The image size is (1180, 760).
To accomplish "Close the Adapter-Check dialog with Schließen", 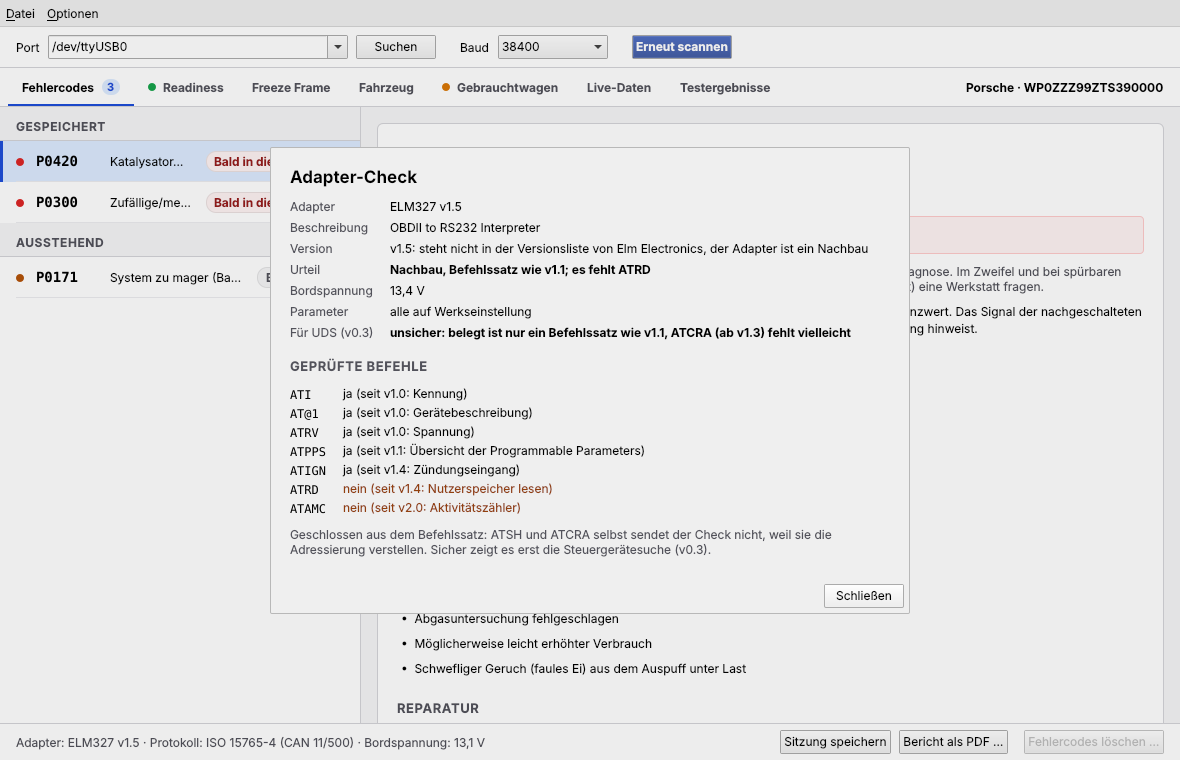I will coord(863,595).
